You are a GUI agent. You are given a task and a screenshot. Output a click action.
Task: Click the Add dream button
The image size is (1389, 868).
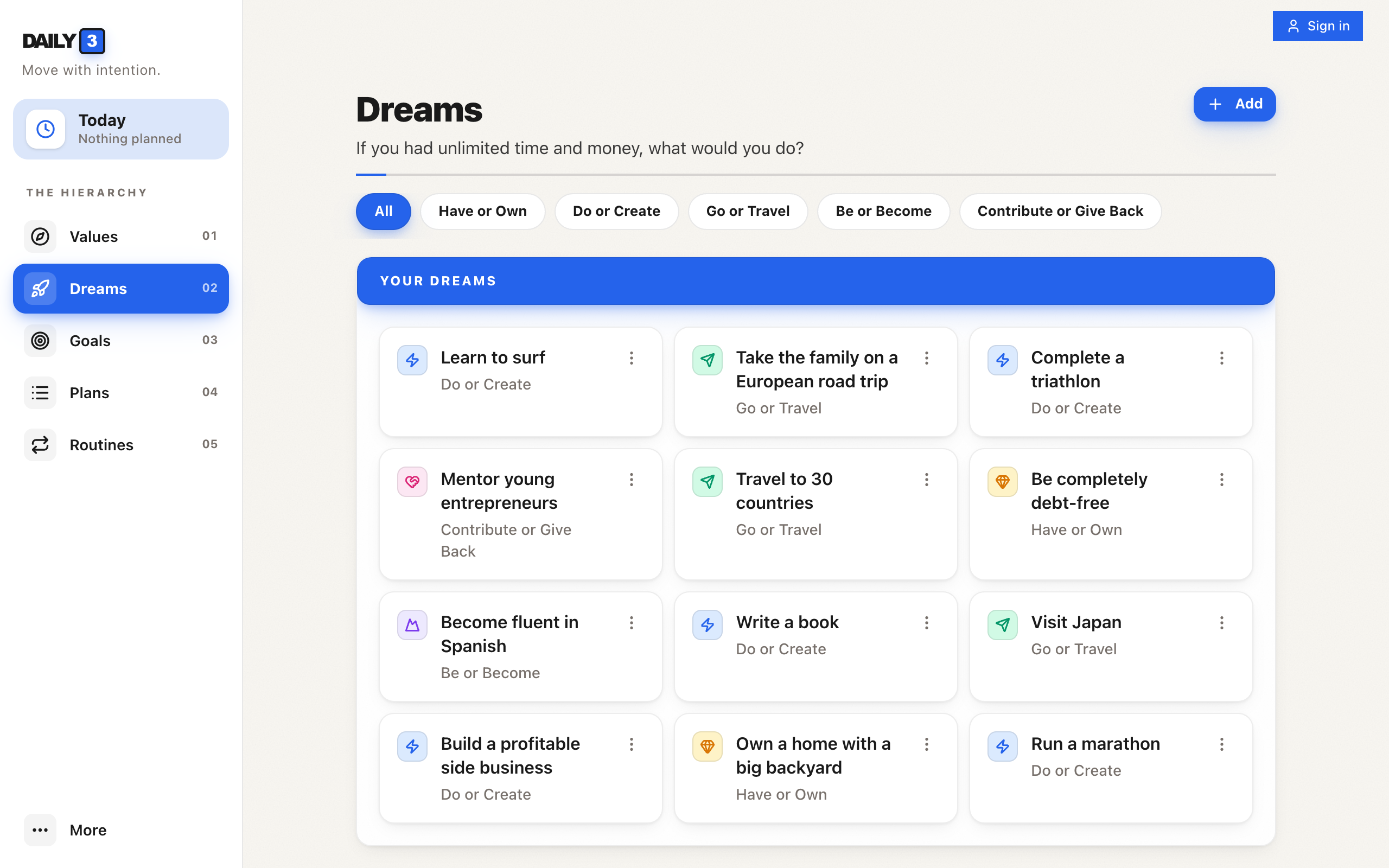(x=1234, y=104)
